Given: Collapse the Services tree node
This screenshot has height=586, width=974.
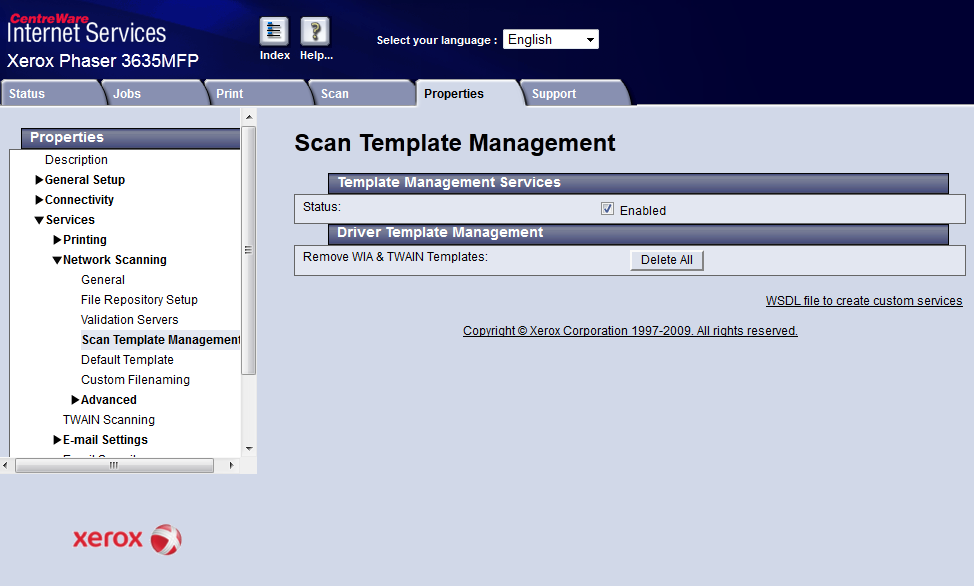Looking at the screenshot, I should [39, 220].
